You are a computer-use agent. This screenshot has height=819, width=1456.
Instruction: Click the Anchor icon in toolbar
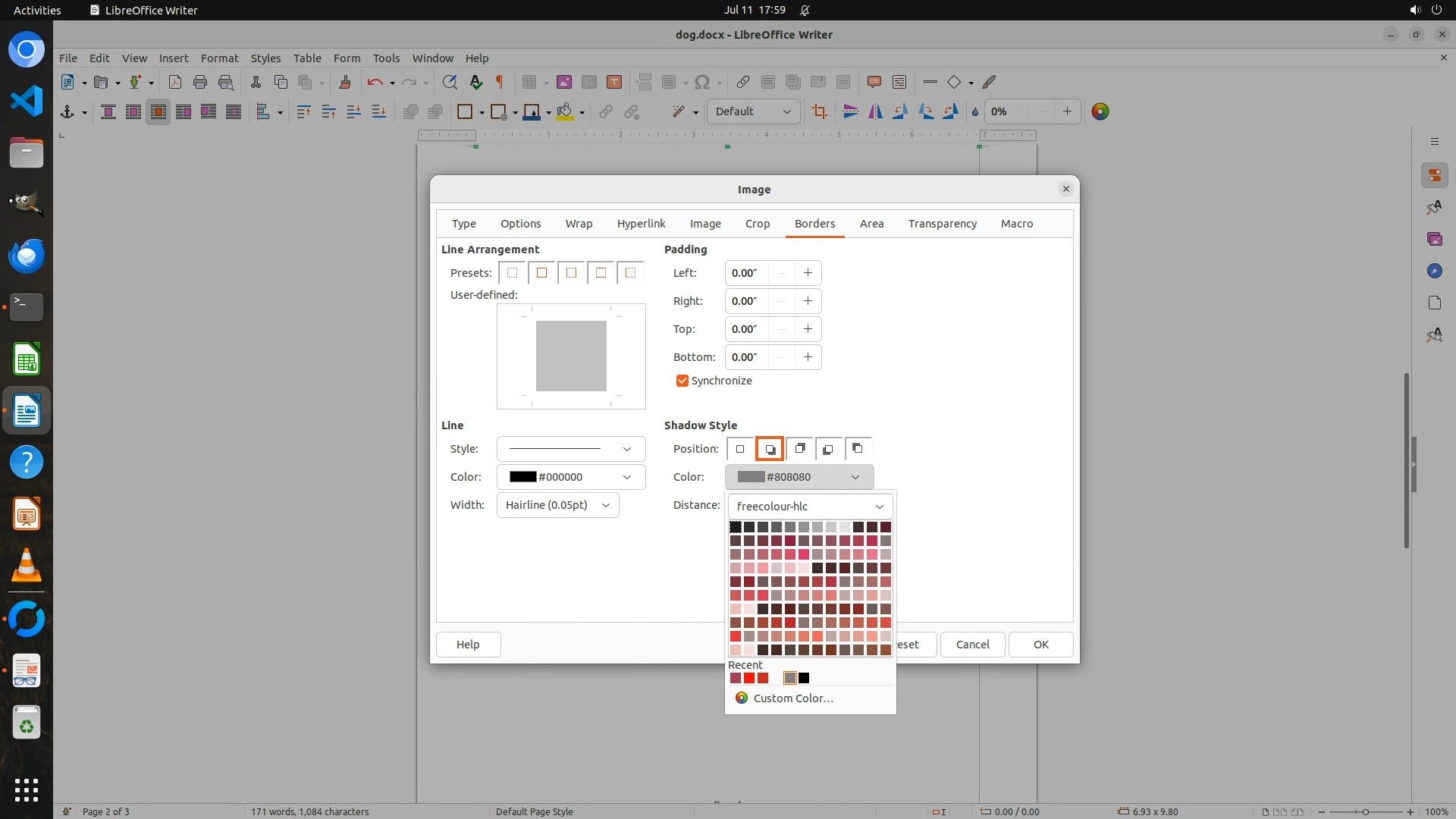(x=67, y=111)
